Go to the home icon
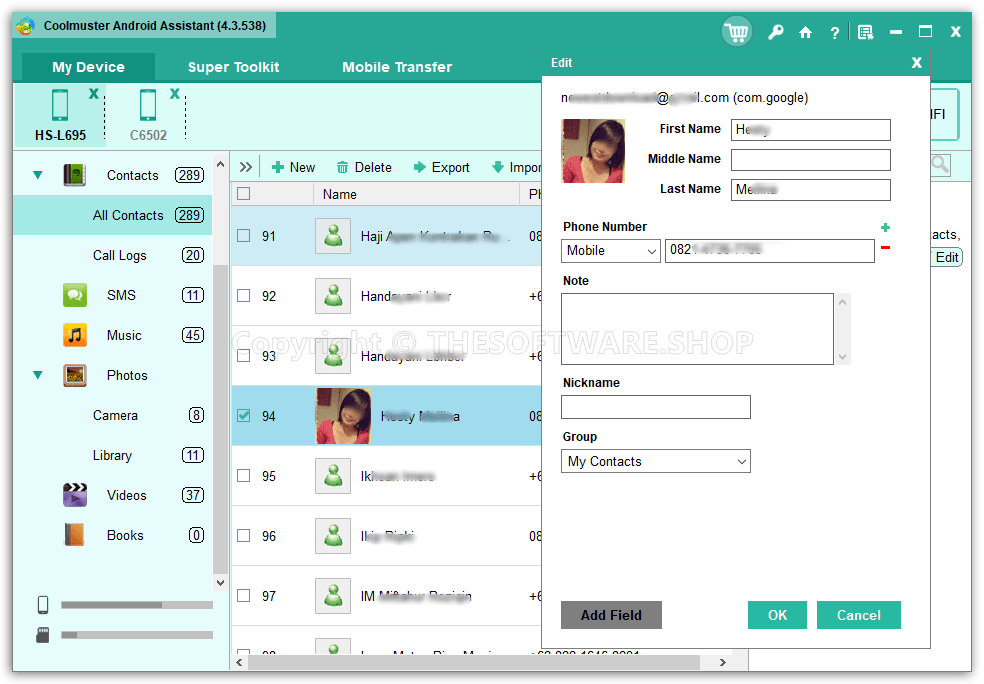This screenshot has height=684, width=984. coord(805,33)
